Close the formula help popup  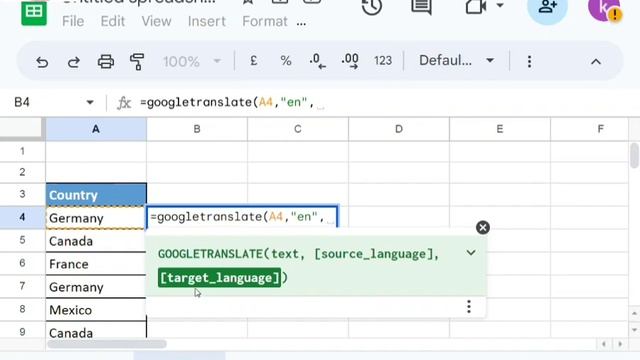[x=483, y=227]
